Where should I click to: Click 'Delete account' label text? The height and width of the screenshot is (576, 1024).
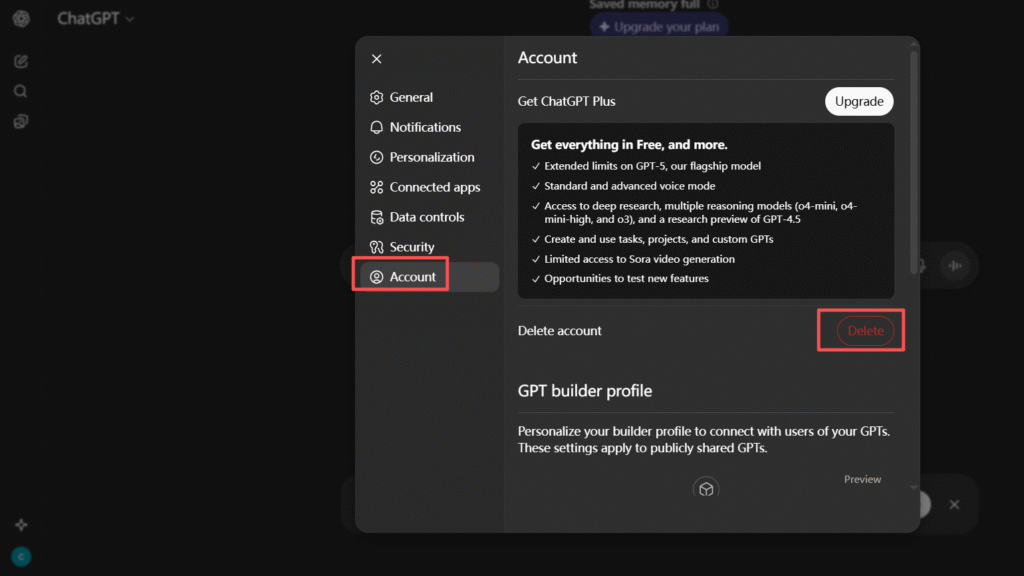(559, 330)
